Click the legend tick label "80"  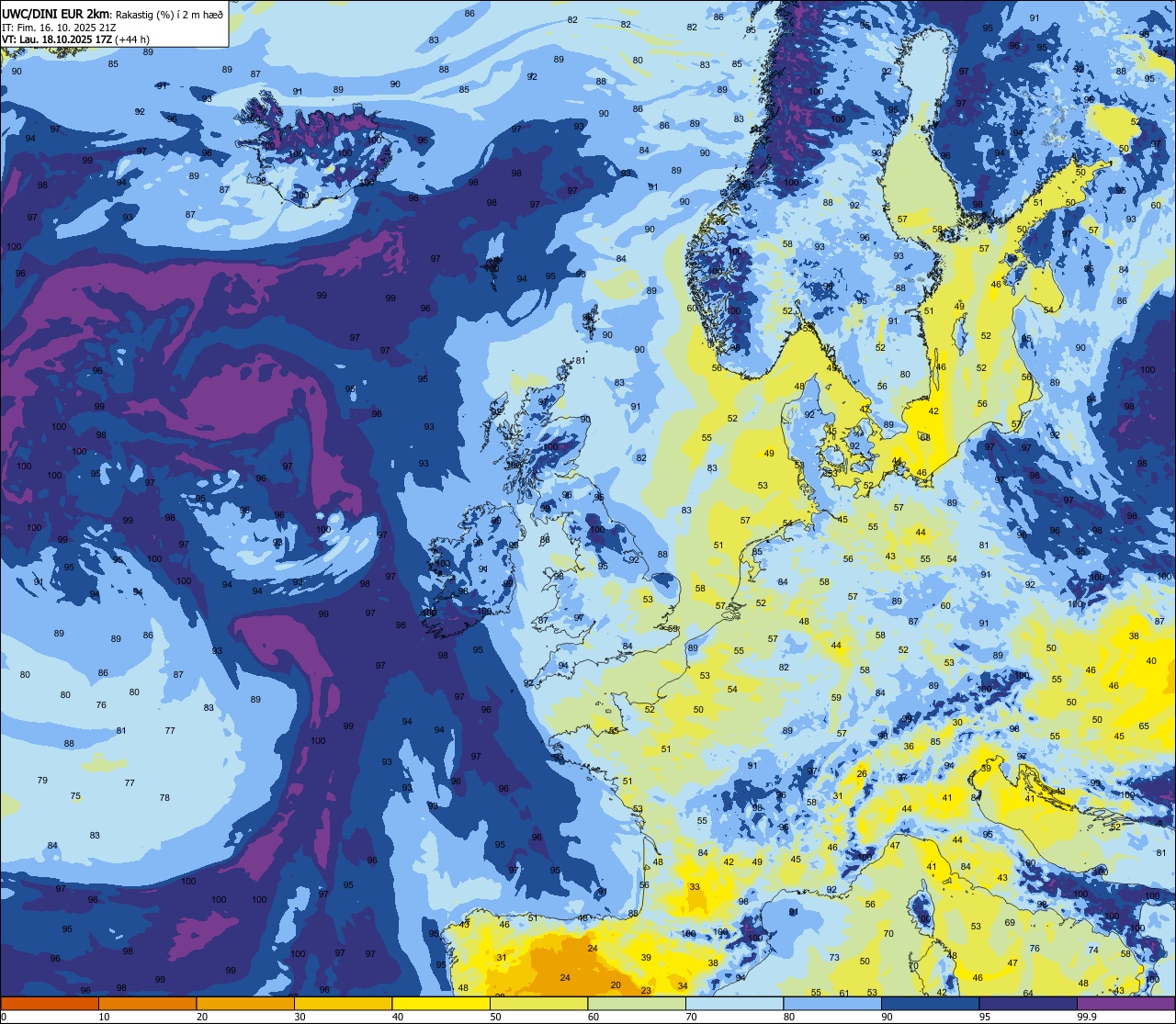(789, 1017)
